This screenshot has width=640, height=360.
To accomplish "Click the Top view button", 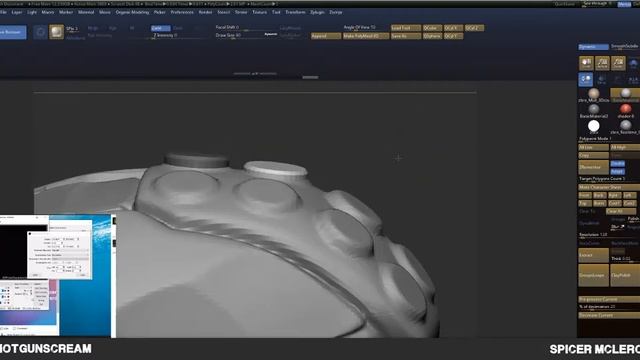I will tap(584, 203).
